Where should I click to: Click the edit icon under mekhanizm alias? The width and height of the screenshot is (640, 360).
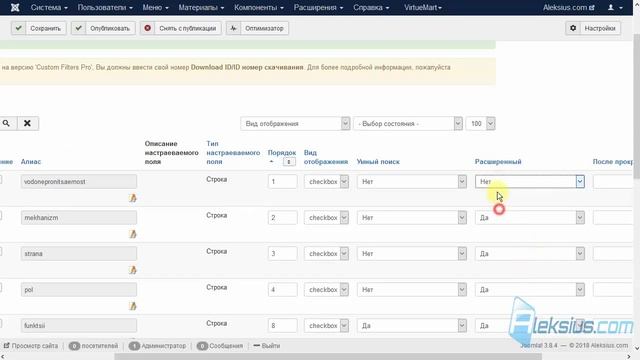133,234
